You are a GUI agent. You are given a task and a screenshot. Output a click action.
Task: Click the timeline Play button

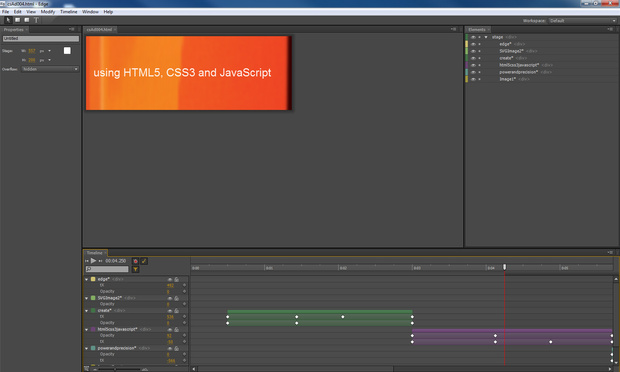93,261
